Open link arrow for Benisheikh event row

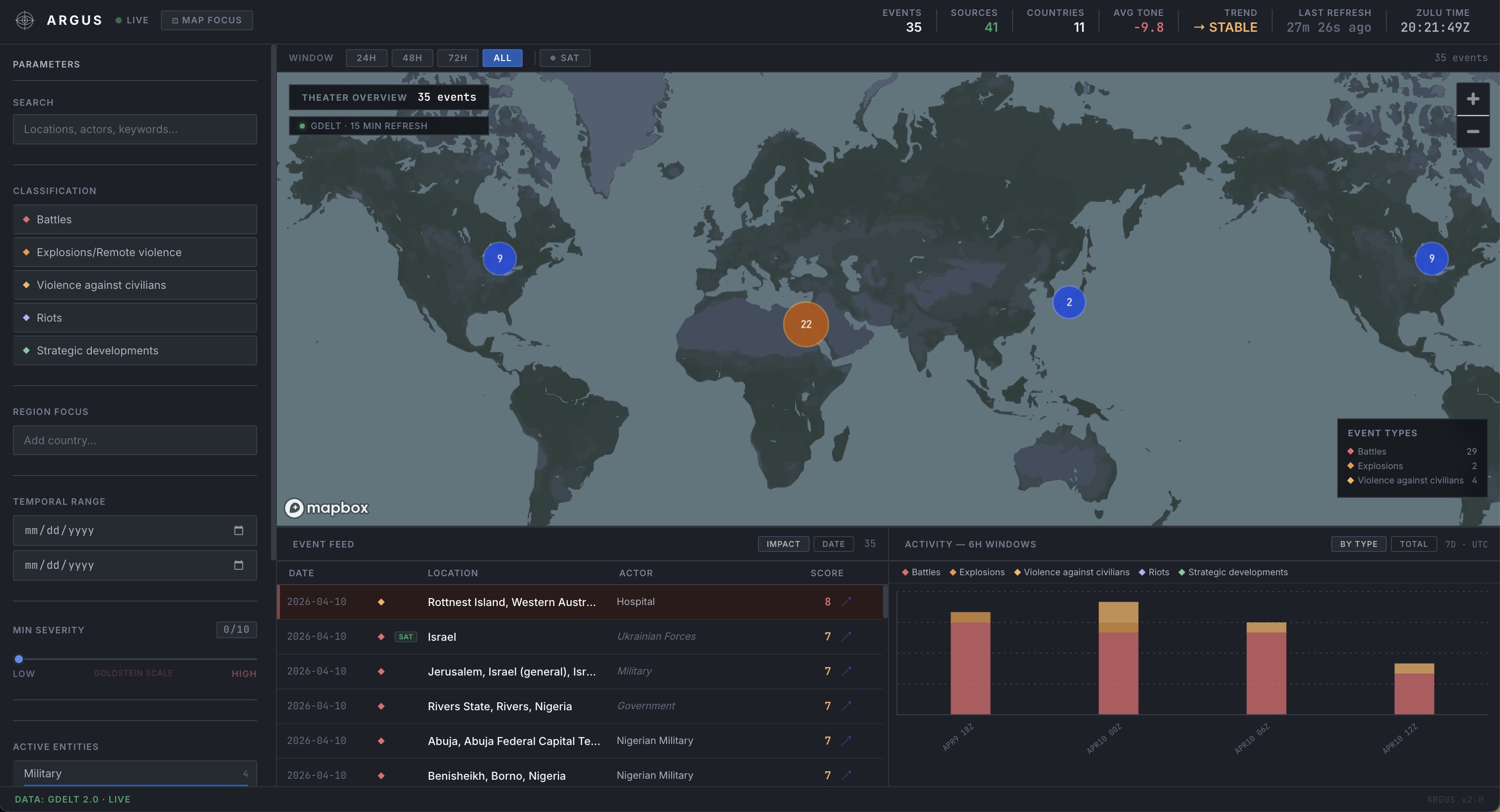coord(846,775)
